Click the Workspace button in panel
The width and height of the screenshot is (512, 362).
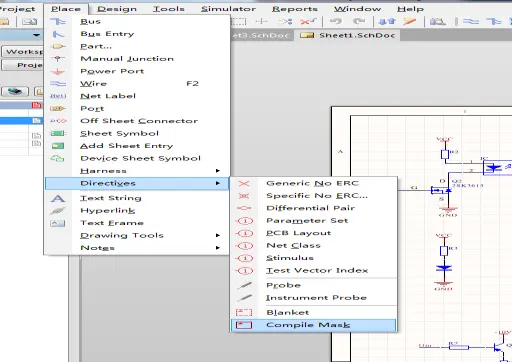[x=23, y=52]
